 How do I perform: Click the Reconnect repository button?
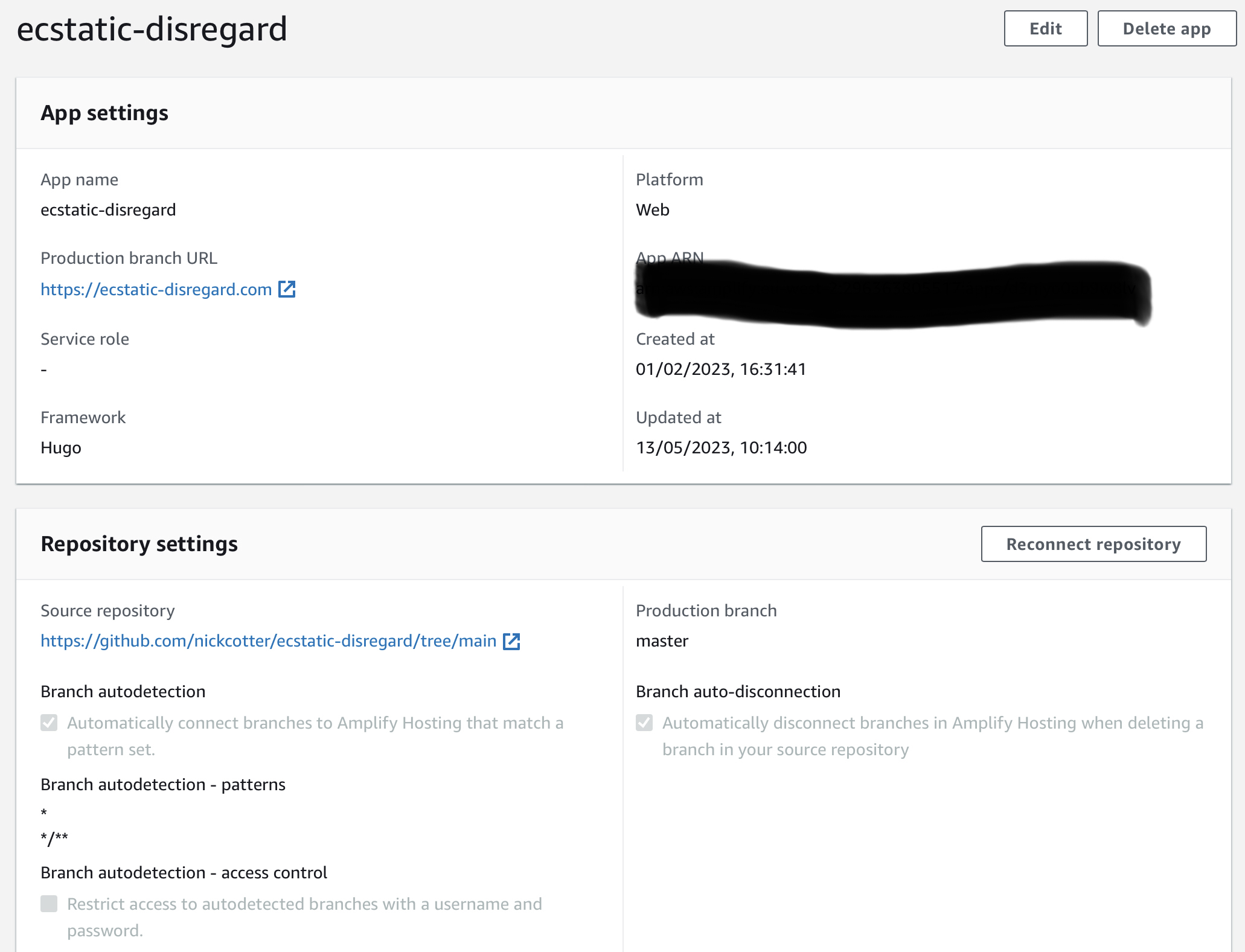tap(1093, 544)
